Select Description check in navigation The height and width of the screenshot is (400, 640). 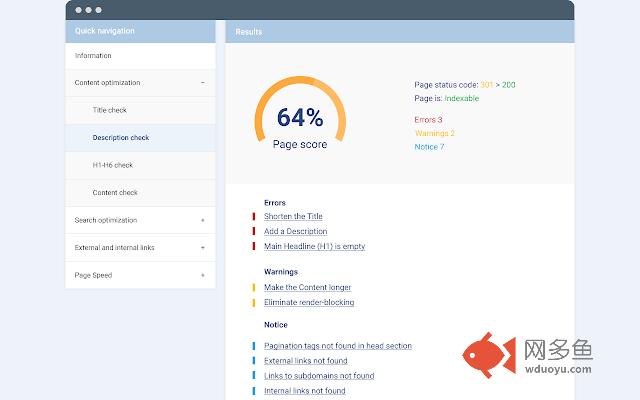140,138
